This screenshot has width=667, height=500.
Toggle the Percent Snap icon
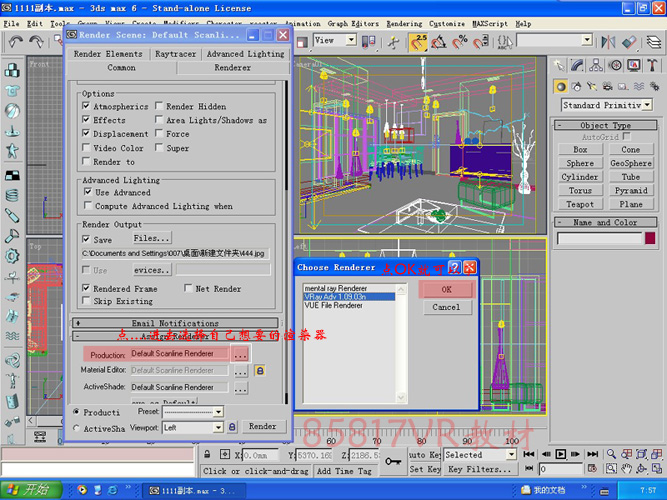point(460,42)
